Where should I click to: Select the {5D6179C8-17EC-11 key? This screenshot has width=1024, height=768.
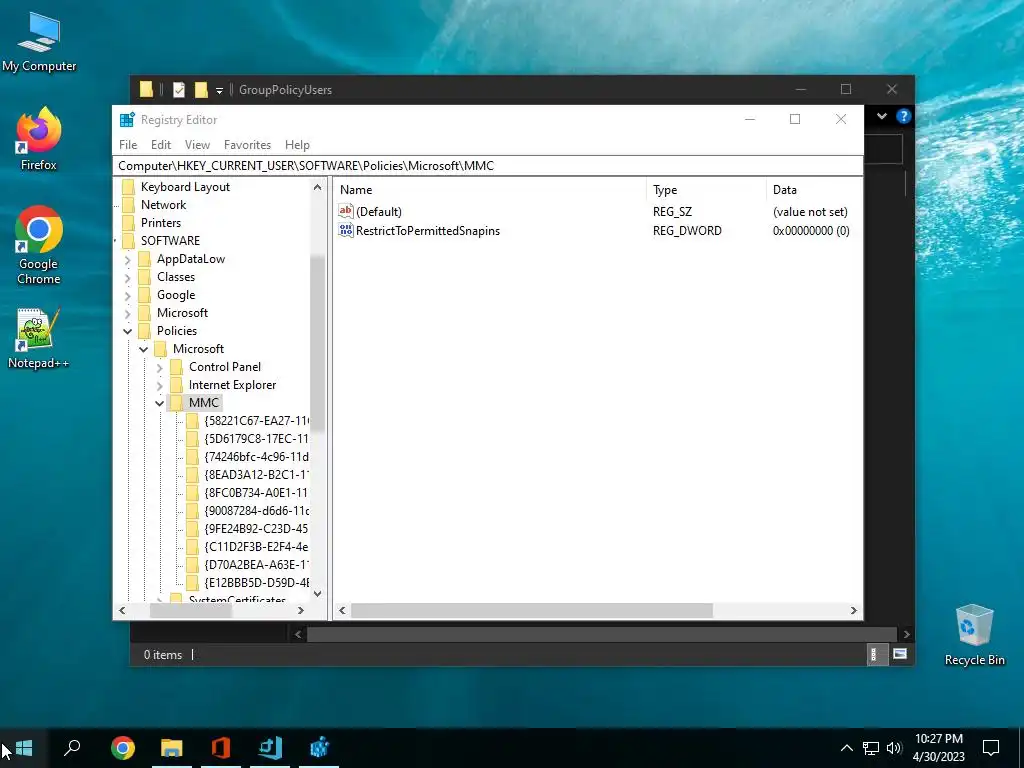(x=256, y=438)
